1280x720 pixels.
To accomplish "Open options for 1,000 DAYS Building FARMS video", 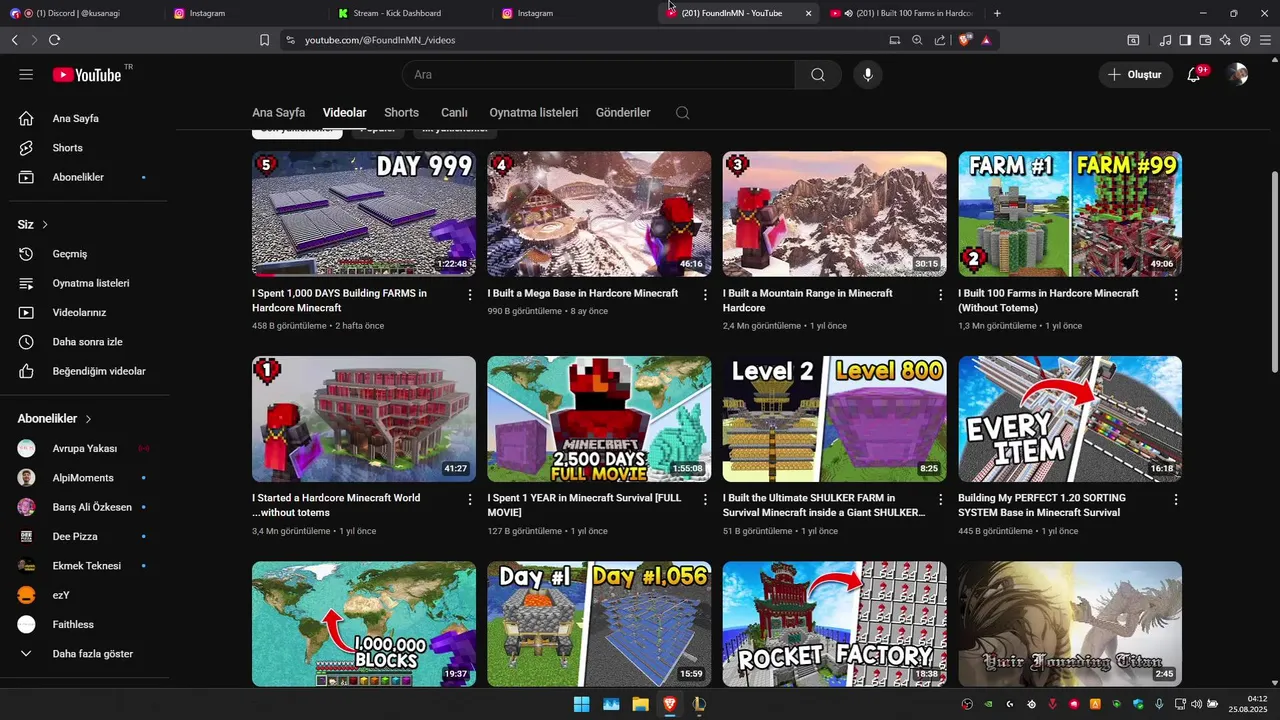I will (470, 295).
